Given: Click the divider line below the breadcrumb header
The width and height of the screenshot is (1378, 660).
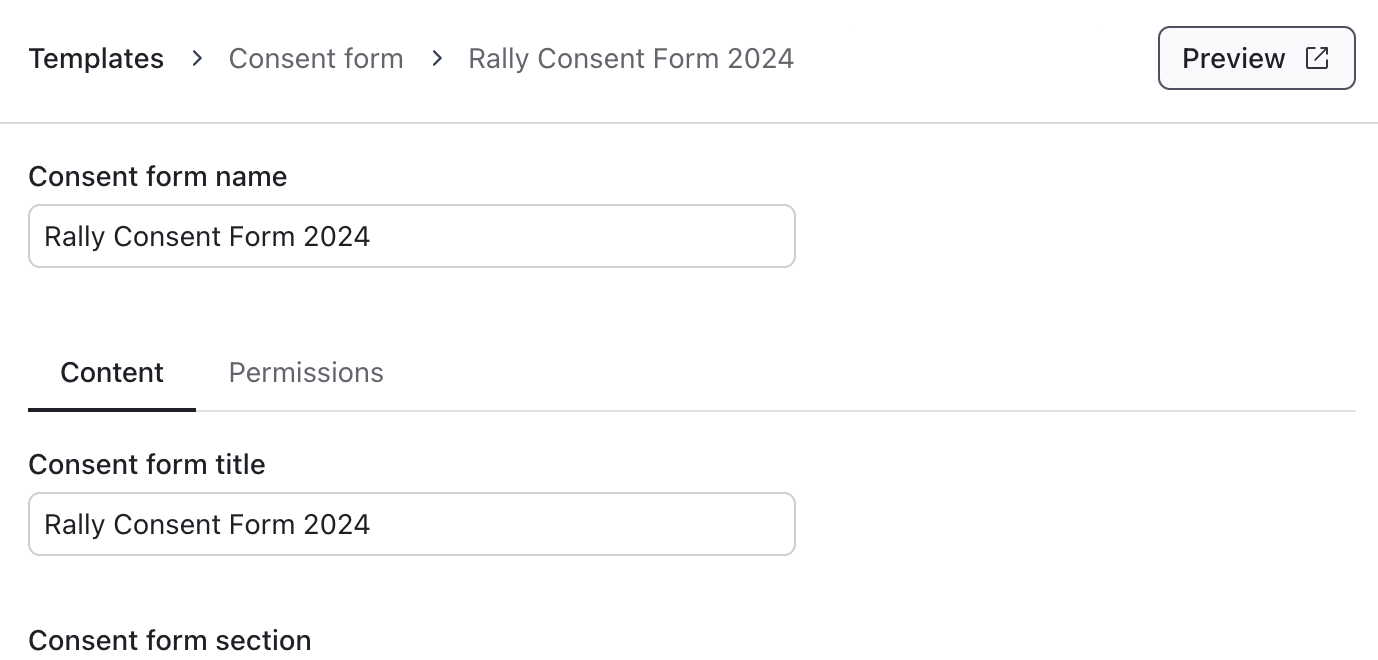Looking at the screenshot, I should coord(689,123).
